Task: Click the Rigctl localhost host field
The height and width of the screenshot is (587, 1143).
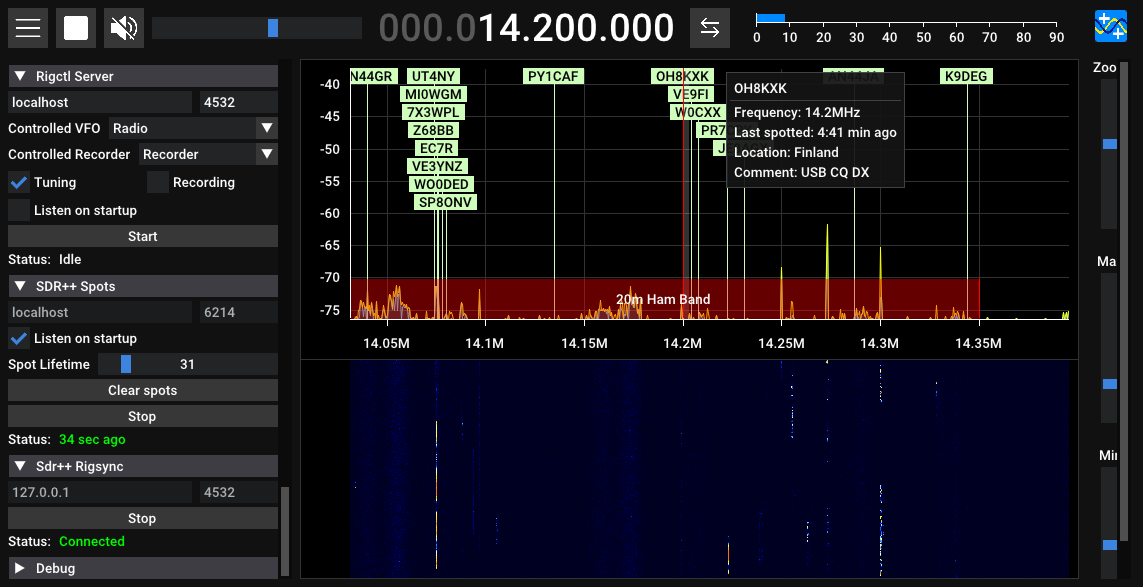Action: (x=100, y=102)
